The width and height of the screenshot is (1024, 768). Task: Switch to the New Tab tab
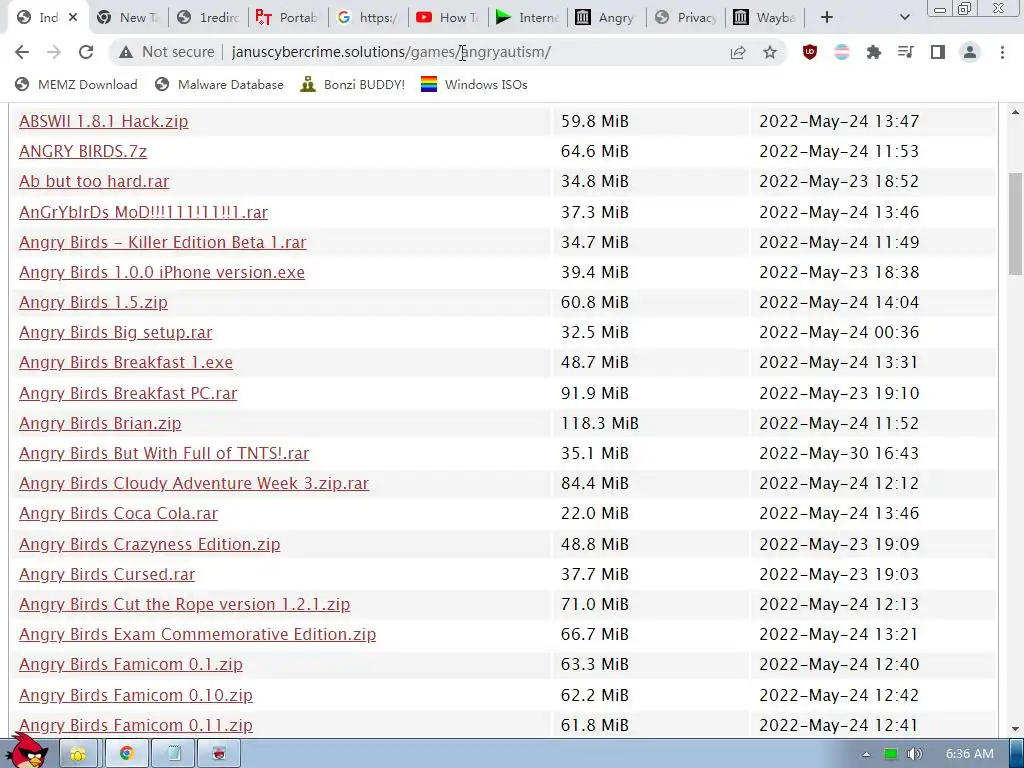click(128, 18)
